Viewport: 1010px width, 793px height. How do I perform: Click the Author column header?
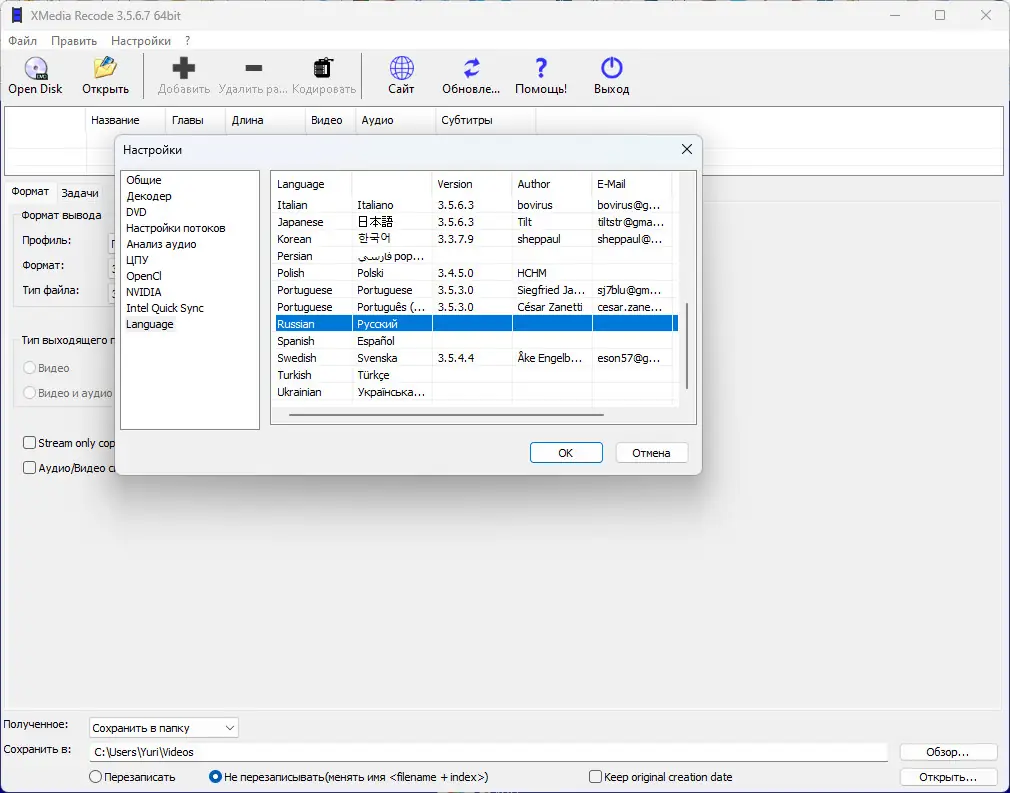pos(552,184)
